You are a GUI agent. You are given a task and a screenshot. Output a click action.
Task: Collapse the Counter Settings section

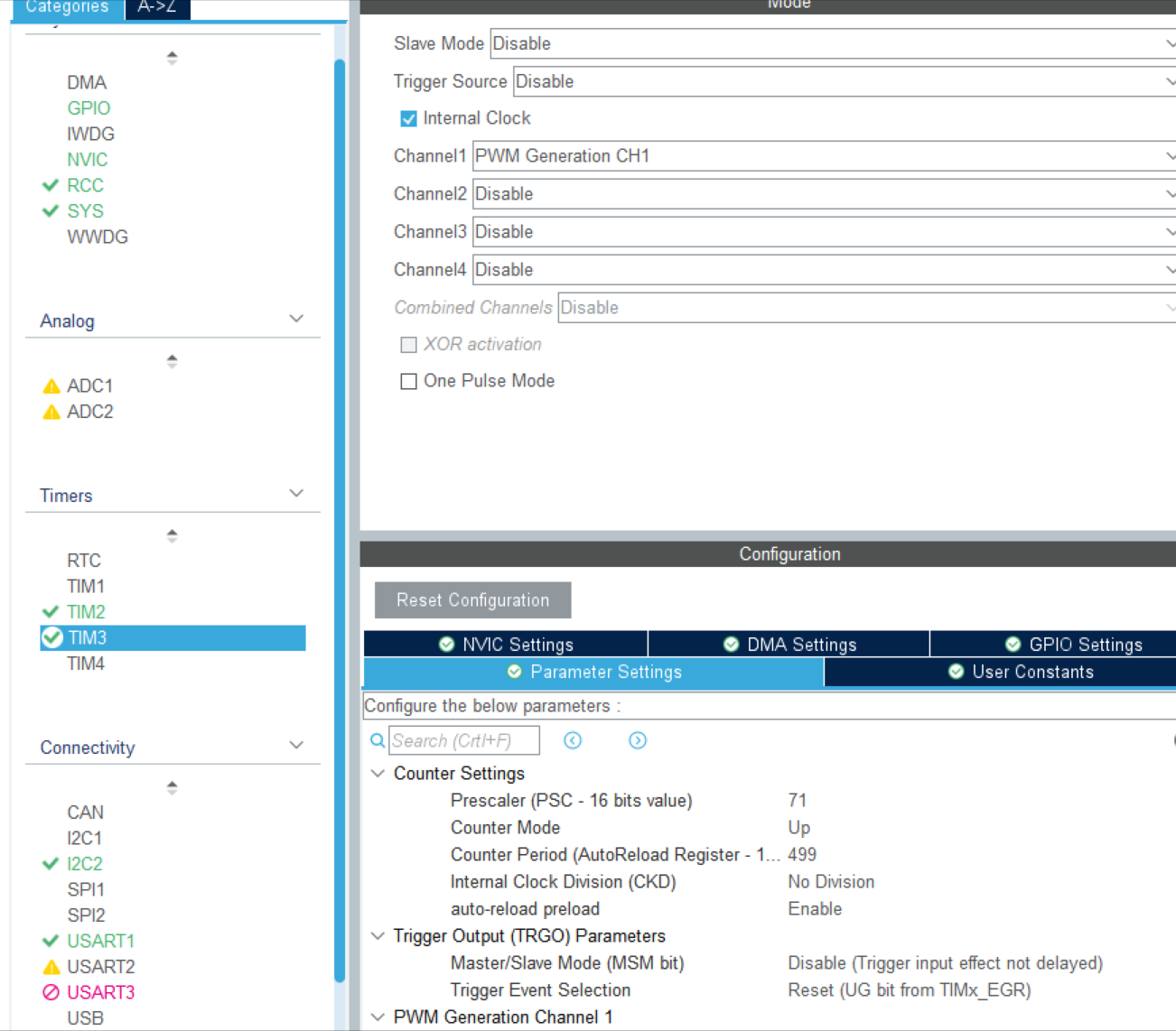pos(378,774)
